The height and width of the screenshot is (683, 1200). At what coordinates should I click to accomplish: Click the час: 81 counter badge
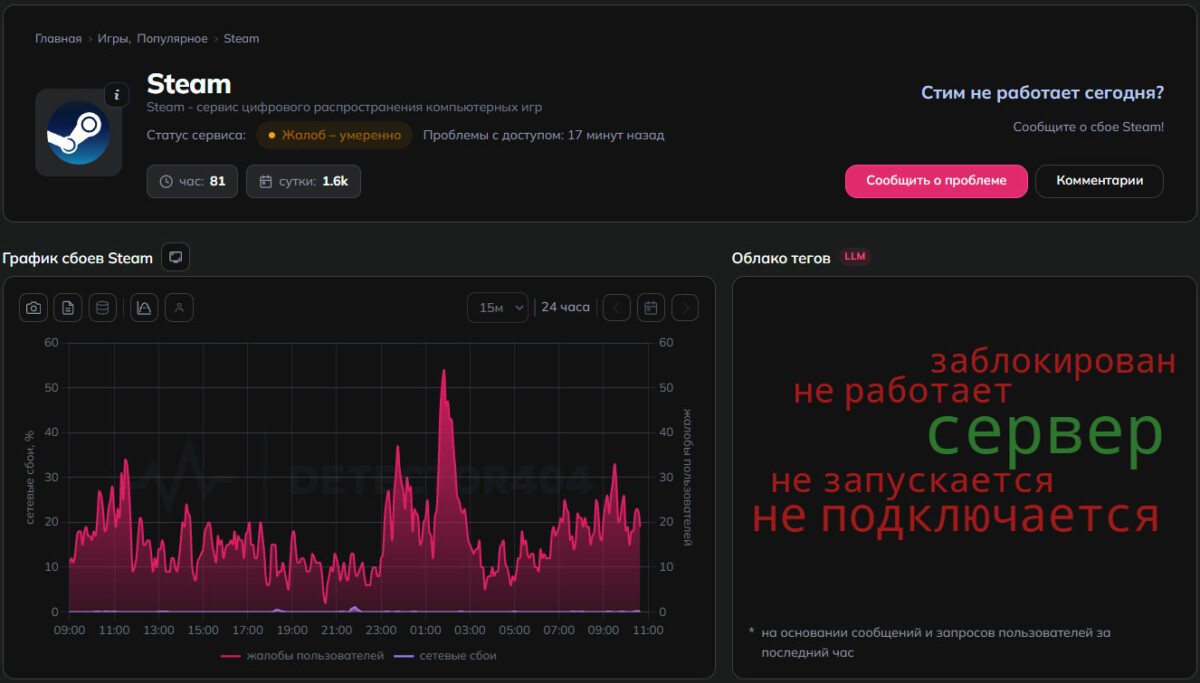[x=192, y=181]
